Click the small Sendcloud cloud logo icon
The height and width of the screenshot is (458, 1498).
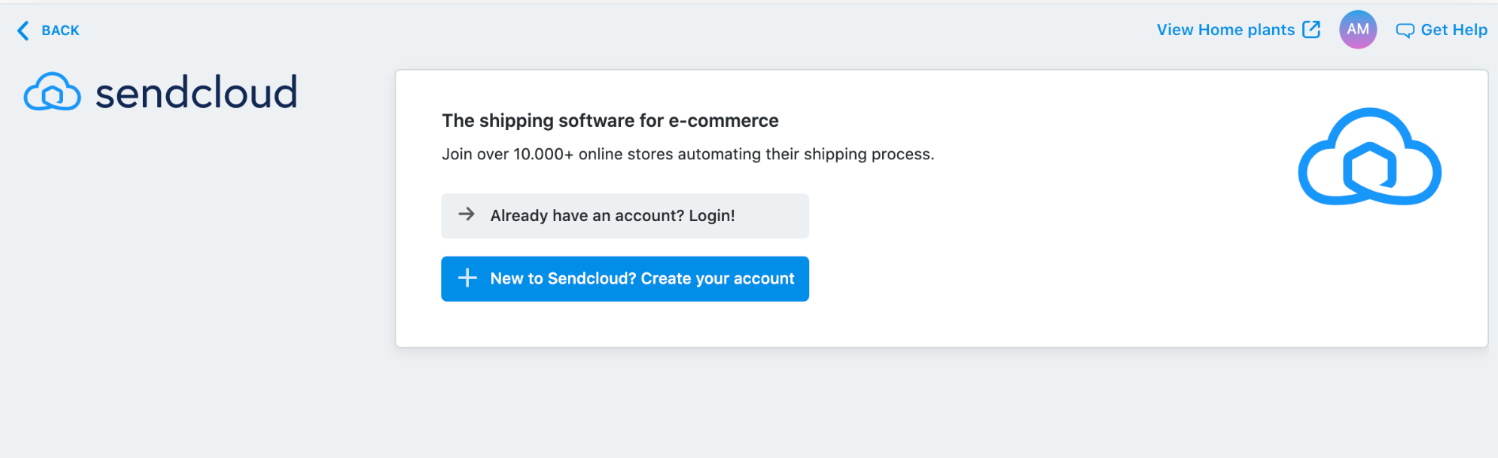[52, 93]
